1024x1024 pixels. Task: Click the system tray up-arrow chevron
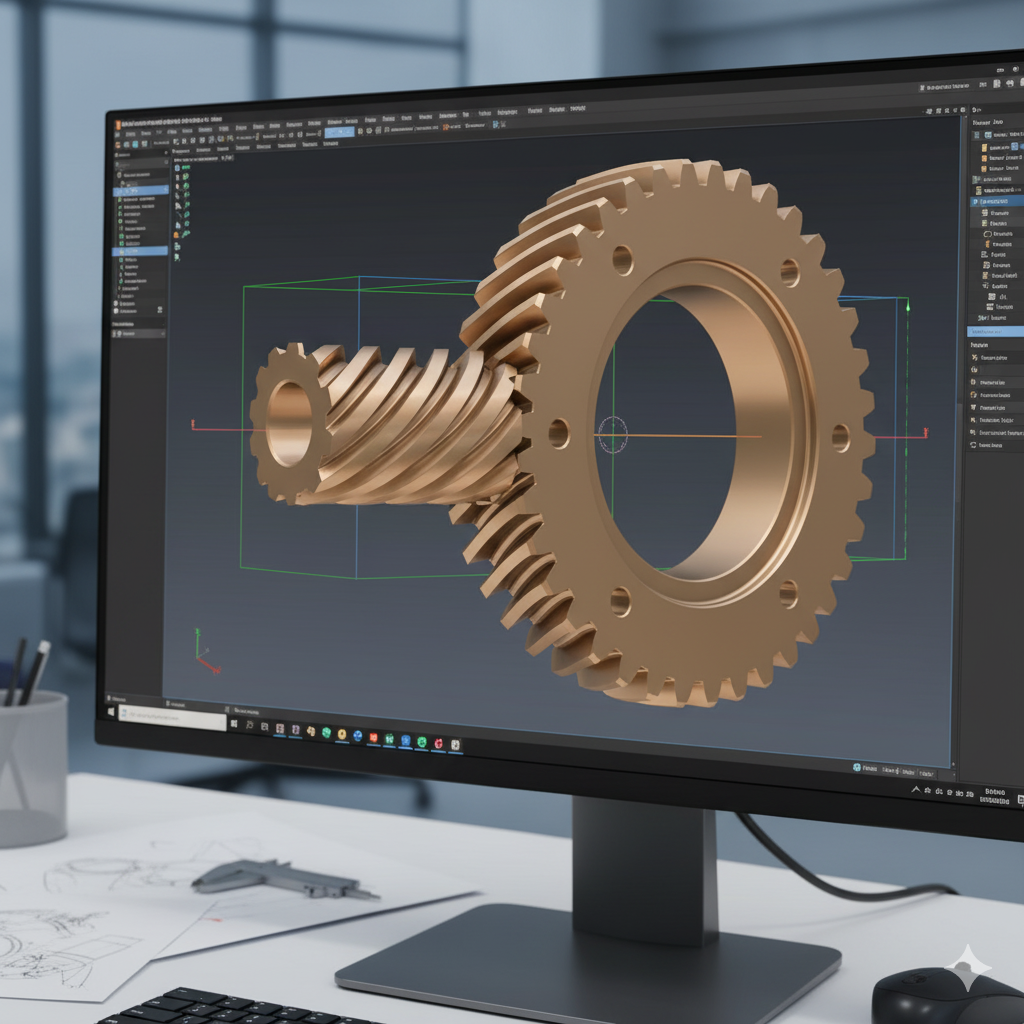tap(914, 789)
